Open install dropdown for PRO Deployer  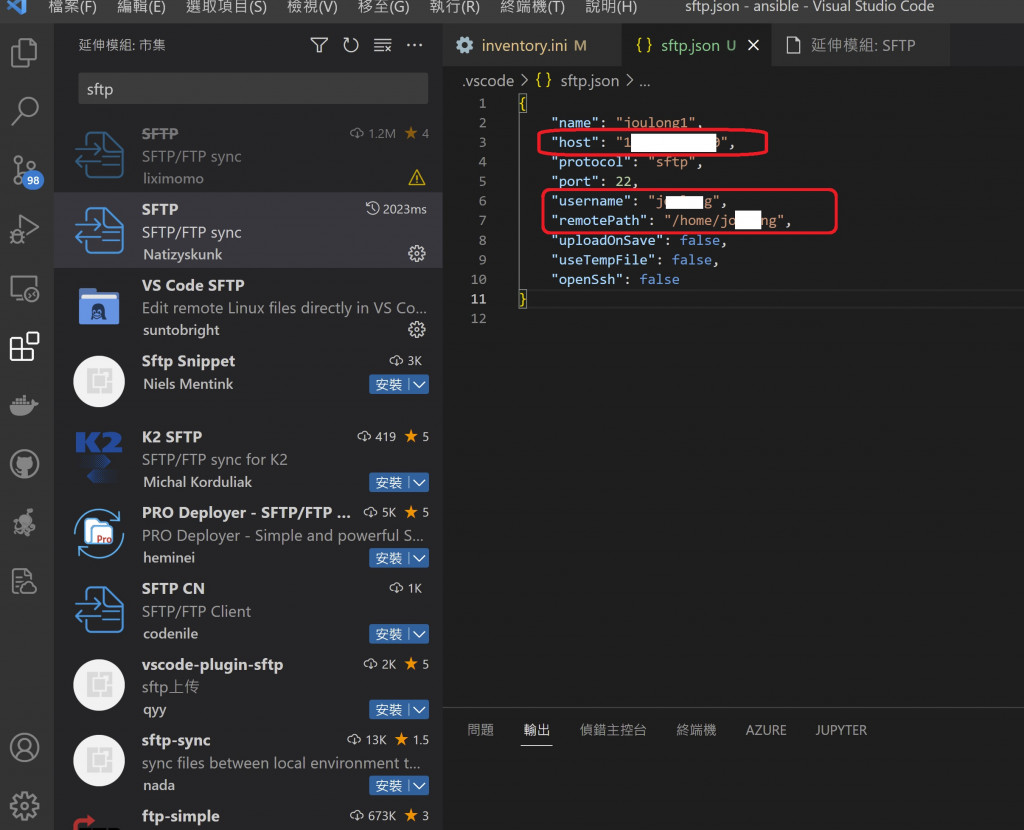(419, 558)
